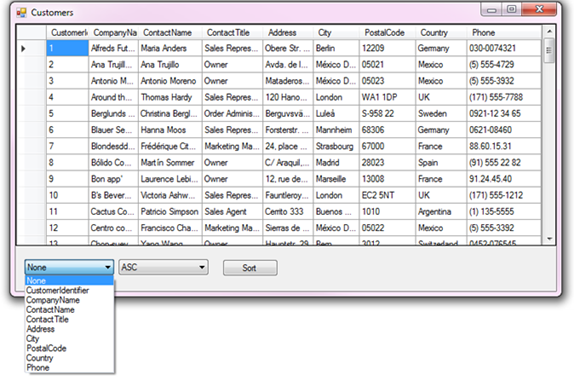Open the ASC sort order dropdown

click(x=163, y=267)
